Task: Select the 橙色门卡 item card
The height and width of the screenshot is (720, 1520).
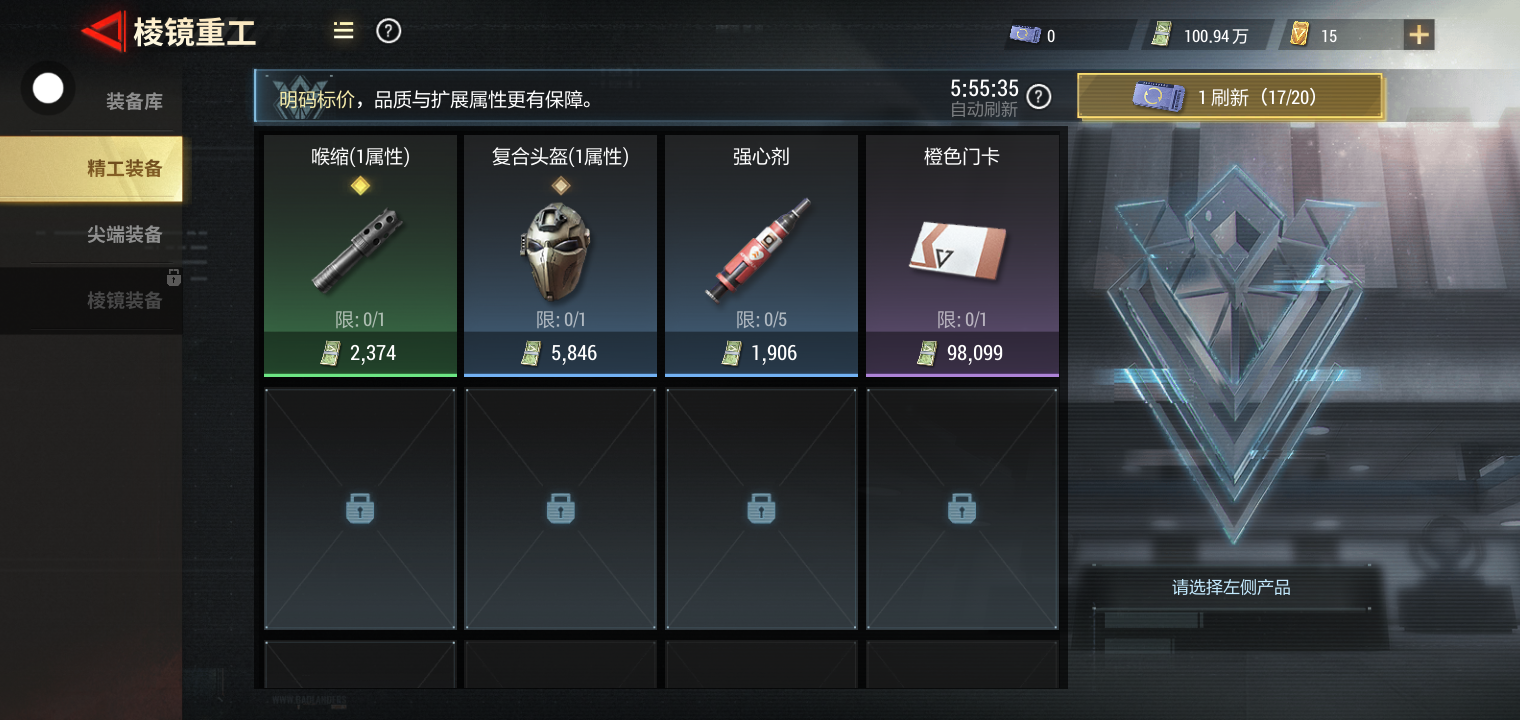Action: click(x=962, y=256)
